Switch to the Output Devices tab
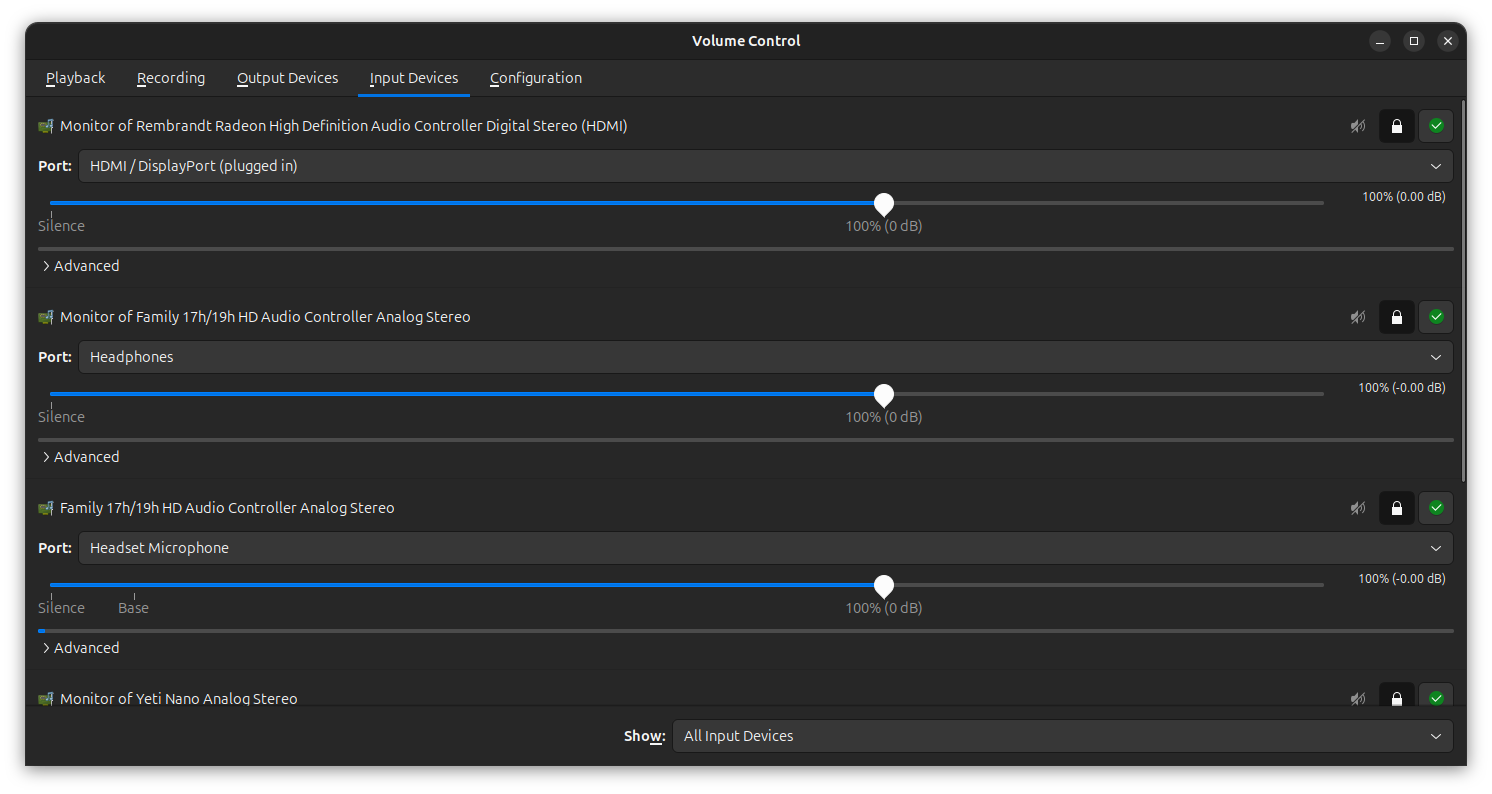 point(287,78)
